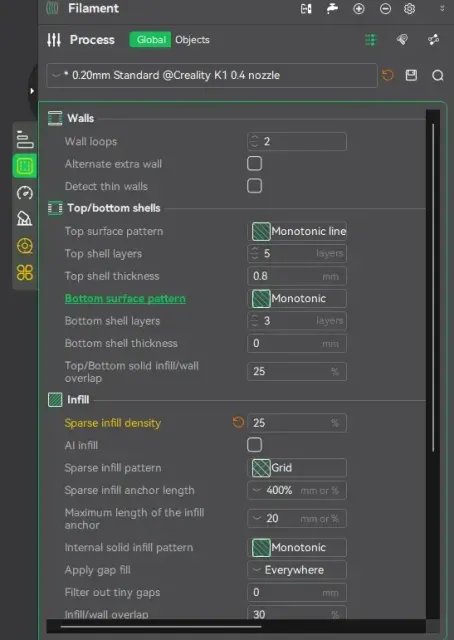
Task: Click the Sparse infill density field
Action: click(x=297, y=423)
